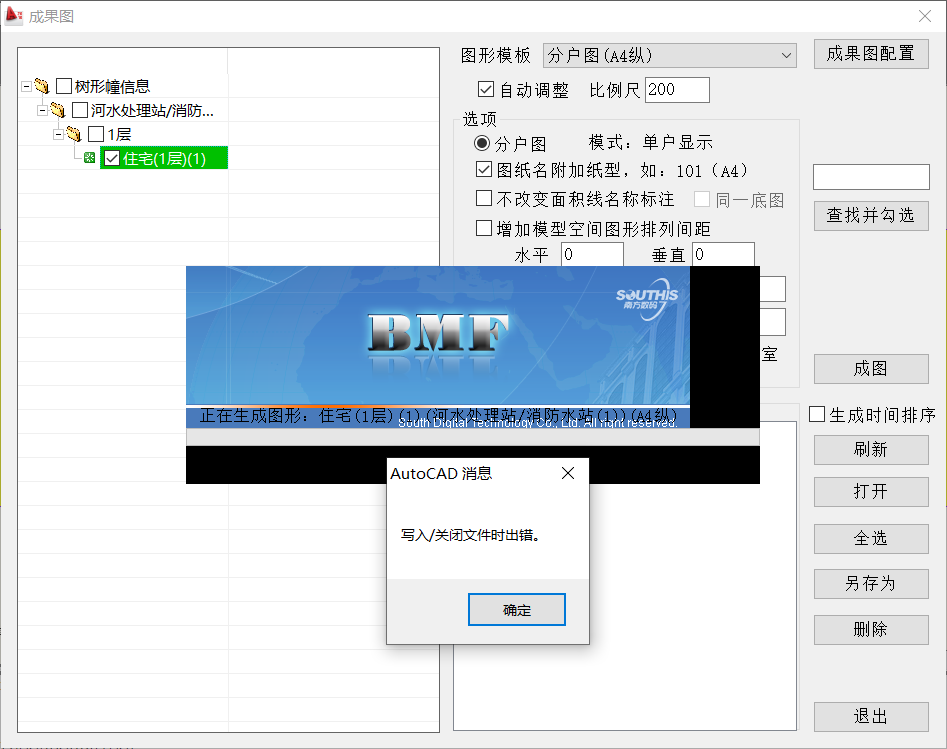Close the AutoCAD 消息 dialog with X
Image resolution: width=947 pixels, height=749 pixels.
coord(568,473)
